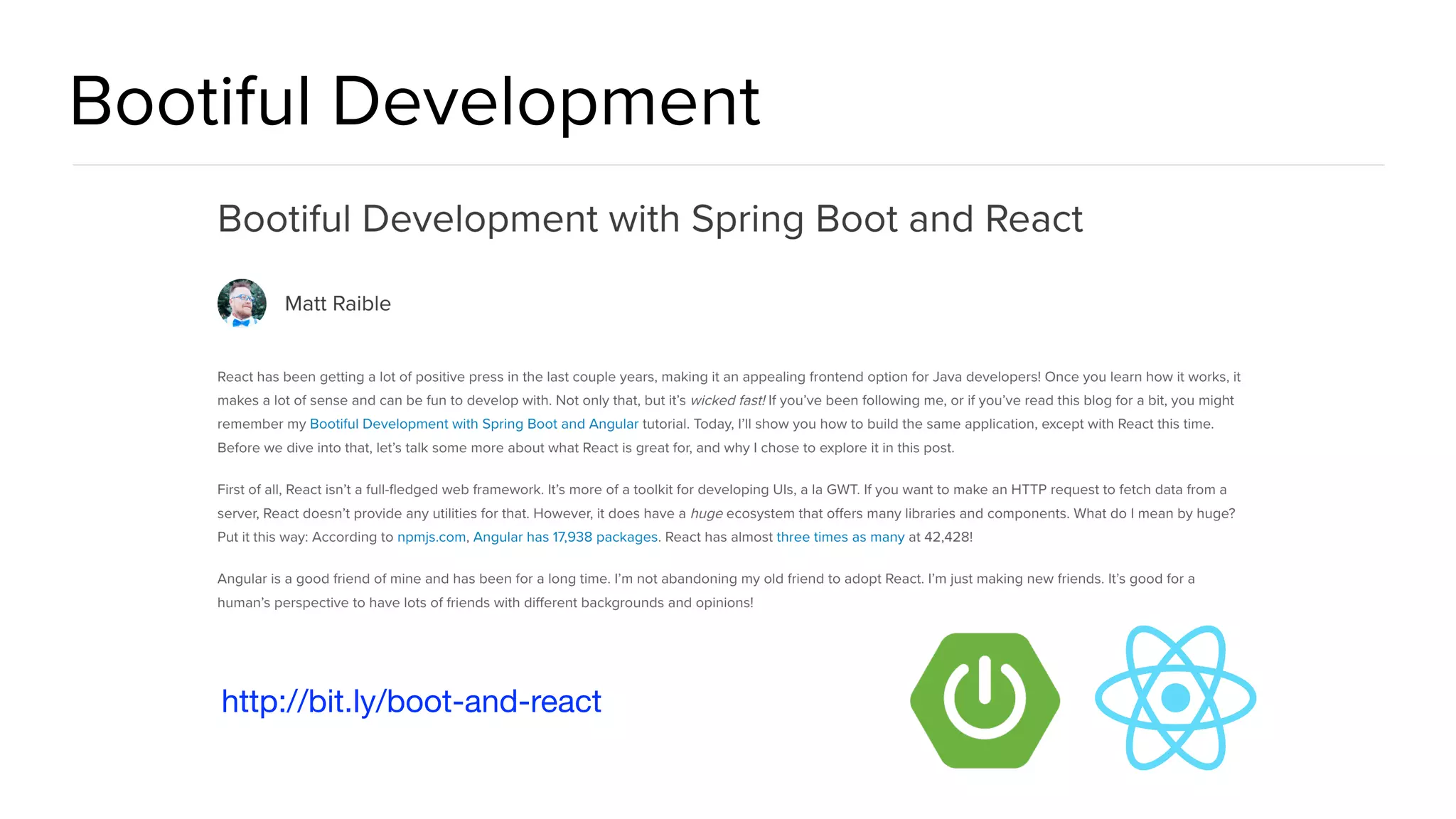Click the green Spring Boot logo
This screenshot has width=1456, height=819.
tap(985, 700)
